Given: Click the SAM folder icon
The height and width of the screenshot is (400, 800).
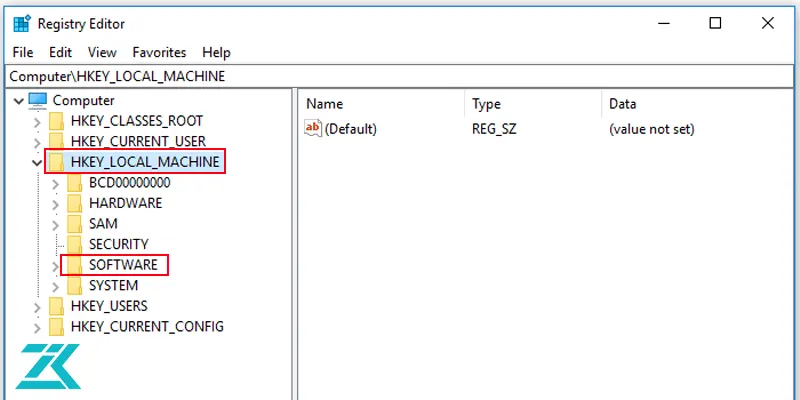Looking at the screenshot, I should tap(74, 224).
